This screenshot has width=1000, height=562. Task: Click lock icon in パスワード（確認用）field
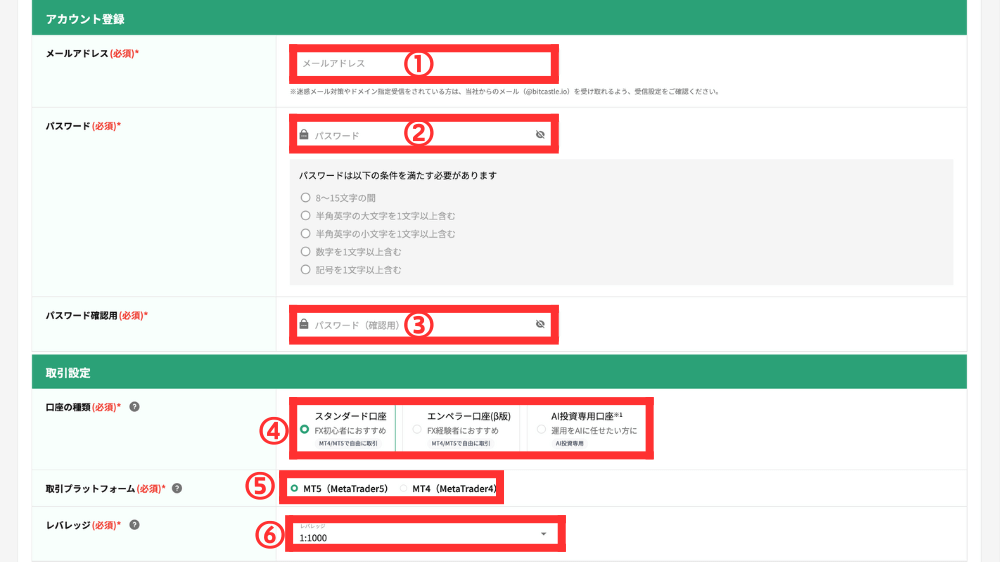tap(304, 323)
